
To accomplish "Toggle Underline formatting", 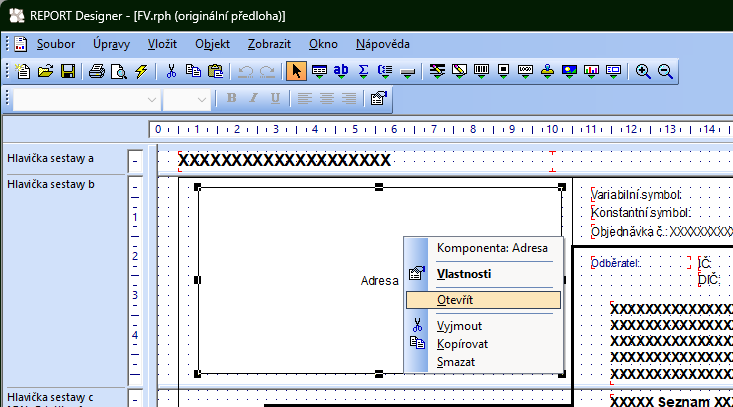I will point(275,98).
